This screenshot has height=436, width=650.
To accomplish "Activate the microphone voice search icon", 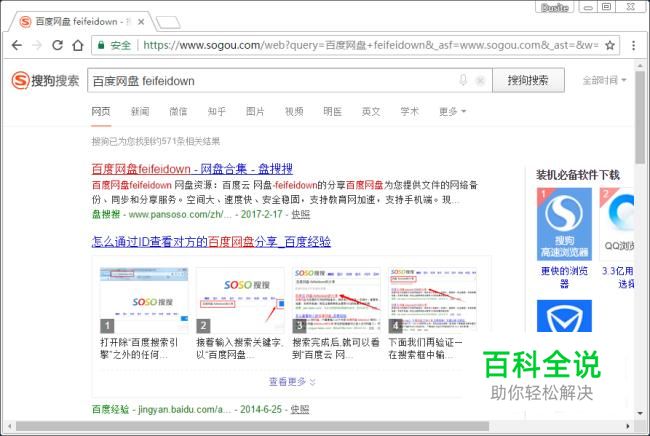I will 463,80.
